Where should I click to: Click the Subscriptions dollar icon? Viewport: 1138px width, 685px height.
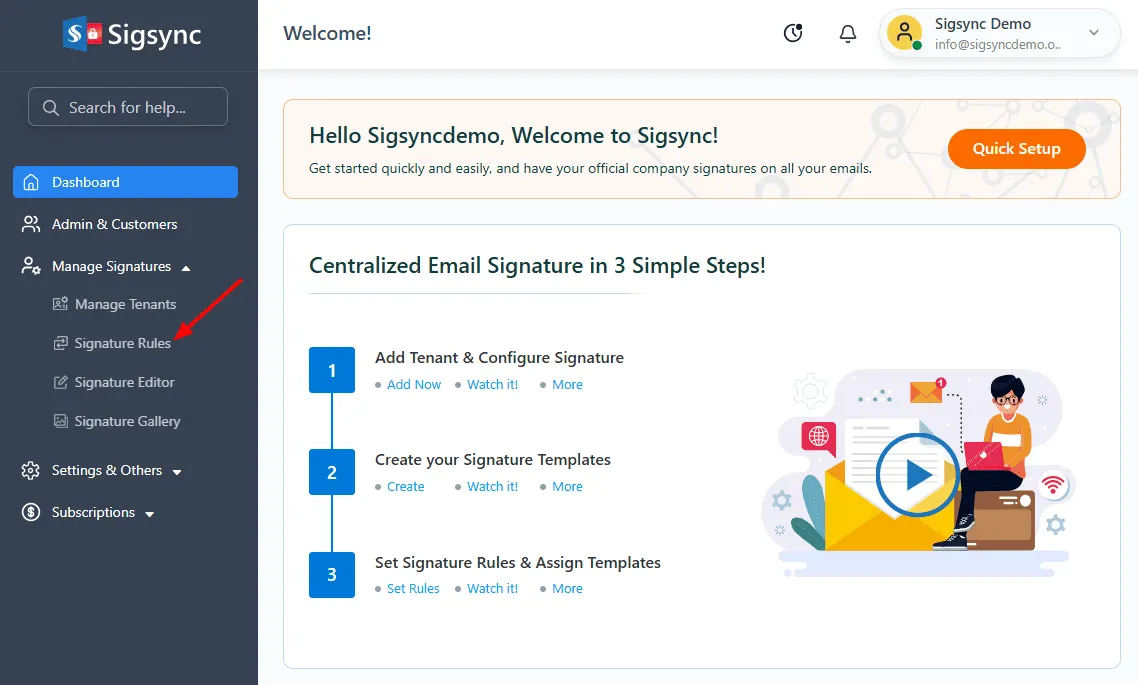pyautogui.click(x=30, y=512)
